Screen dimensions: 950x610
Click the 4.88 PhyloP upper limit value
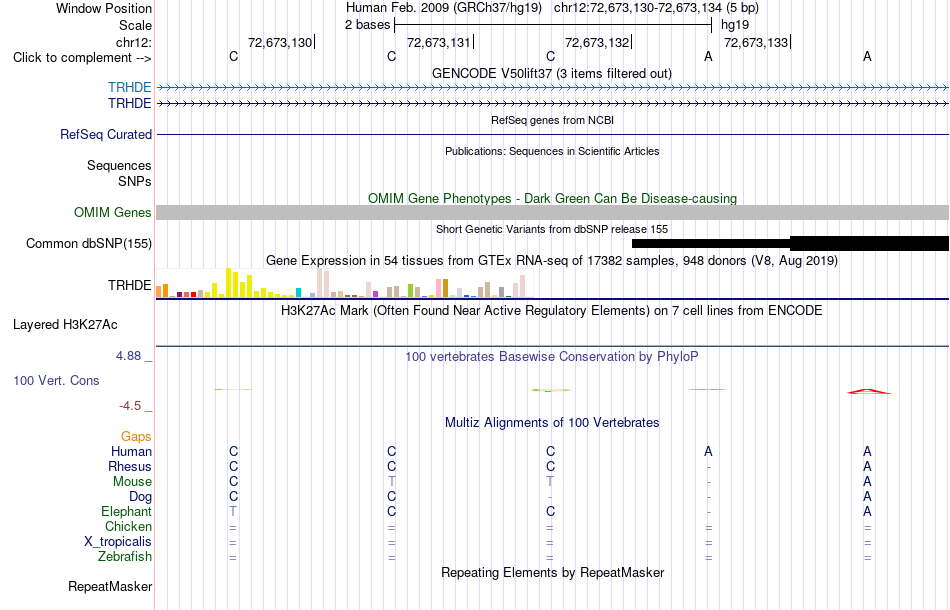point(128,356)
